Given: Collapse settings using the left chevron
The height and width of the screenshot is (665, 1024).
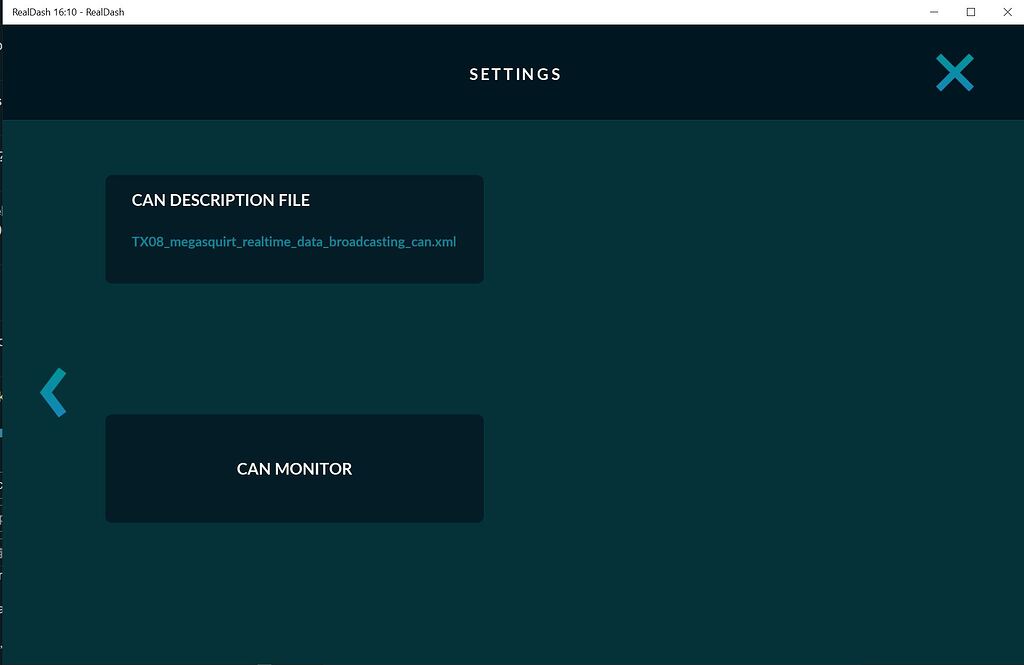Looking at the screenshot, I should click(x=54, y=392).
